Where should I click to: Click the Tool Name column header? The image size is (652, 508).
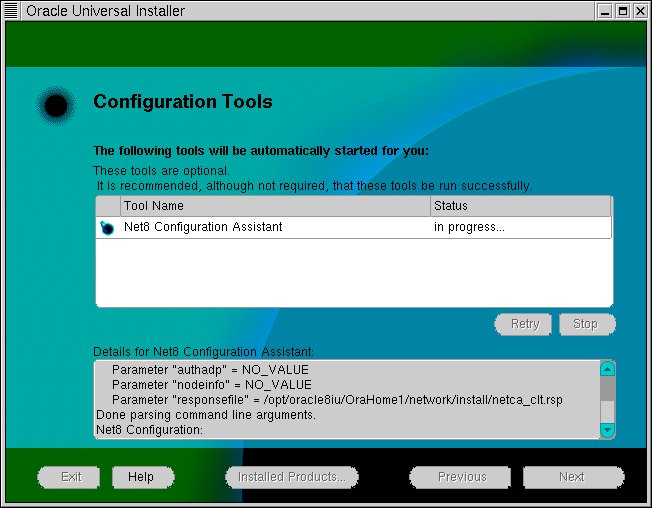(275, 206)
